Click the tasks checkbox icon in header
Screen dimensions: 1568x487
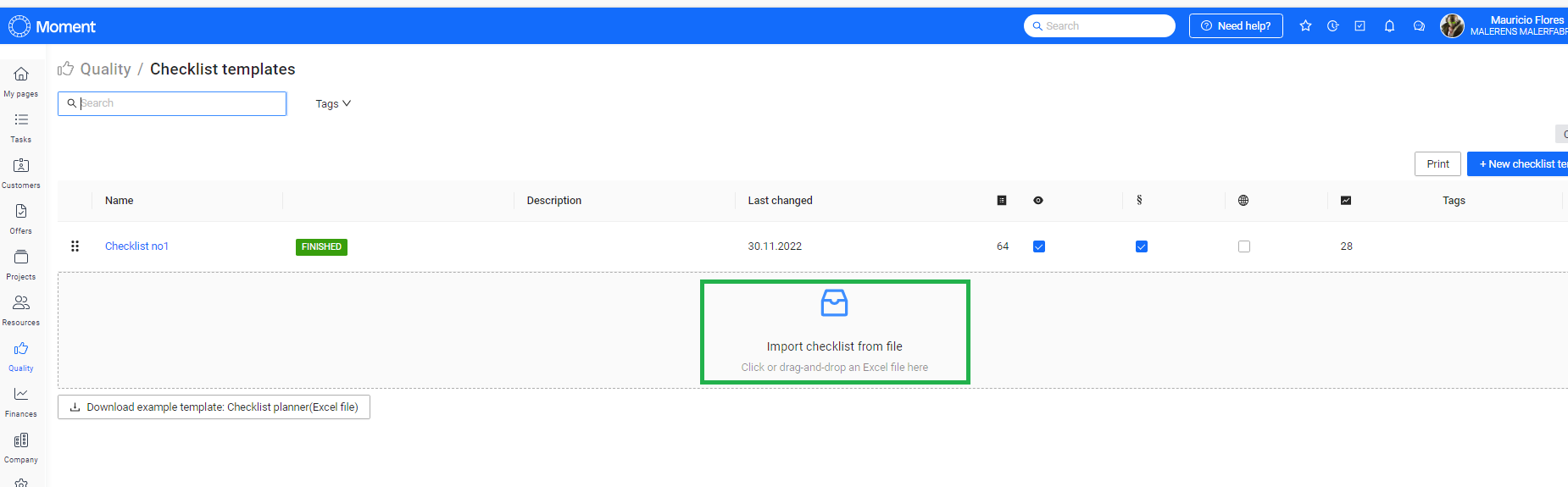[x=1359, y=26]
